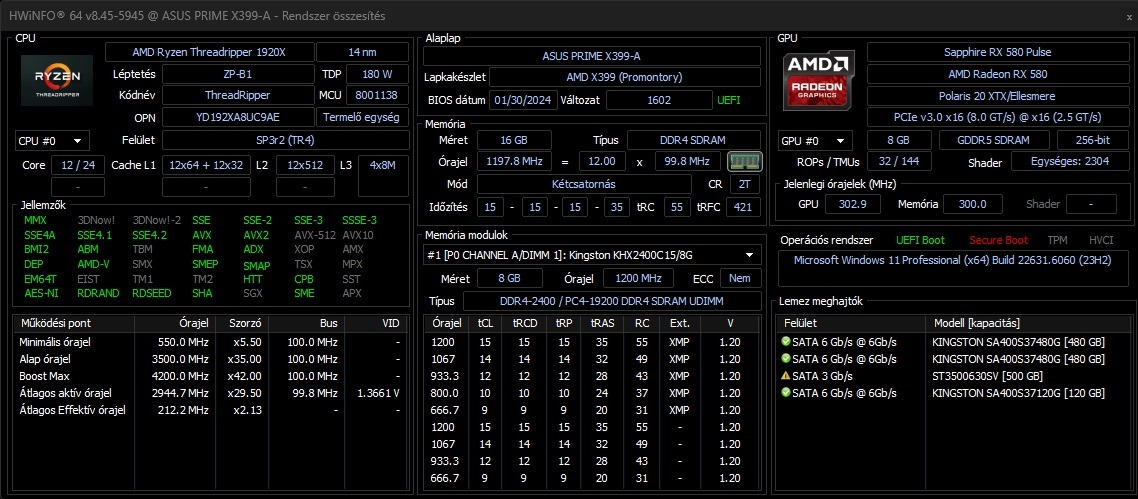Click the 1197.8 MHz memory clock field

(515, 161)
